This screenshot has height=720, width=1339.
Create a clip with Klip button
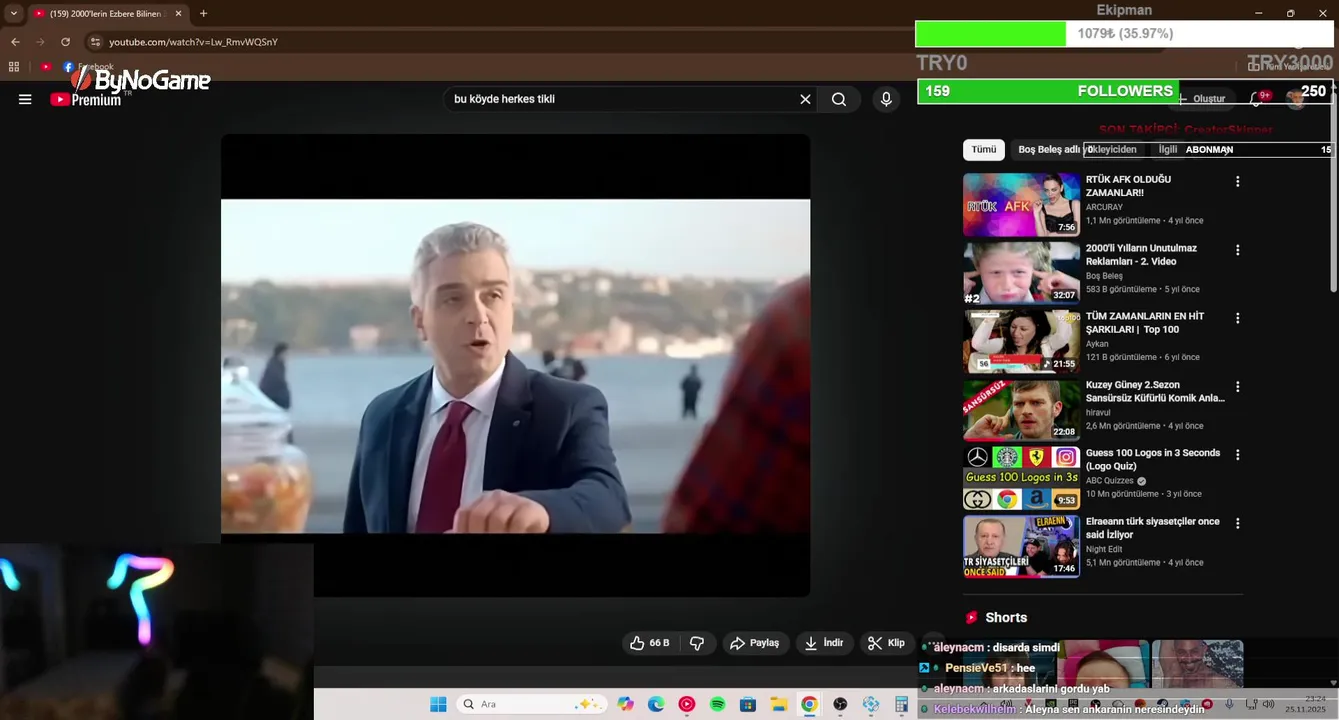pos(887,643)
